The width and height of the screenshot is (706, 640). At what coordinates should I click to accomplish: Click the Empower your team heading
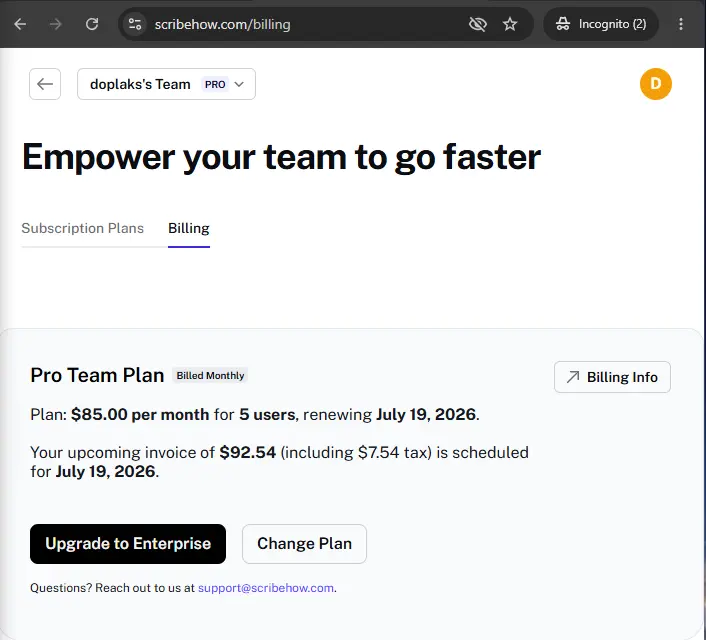(281, 157)
